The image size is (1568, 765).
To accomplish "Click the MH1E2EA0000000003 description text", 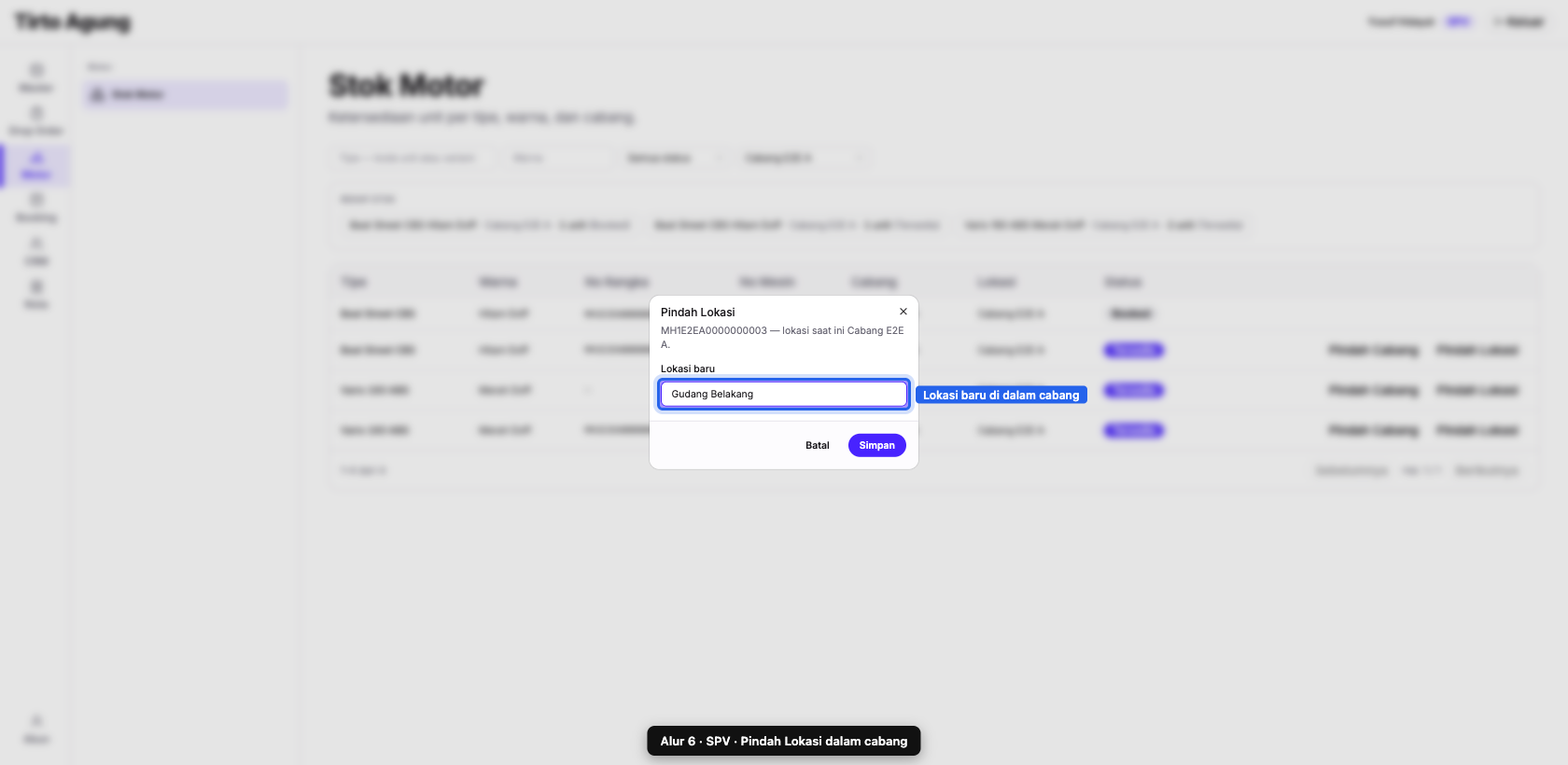I will (x=782, y=338).
